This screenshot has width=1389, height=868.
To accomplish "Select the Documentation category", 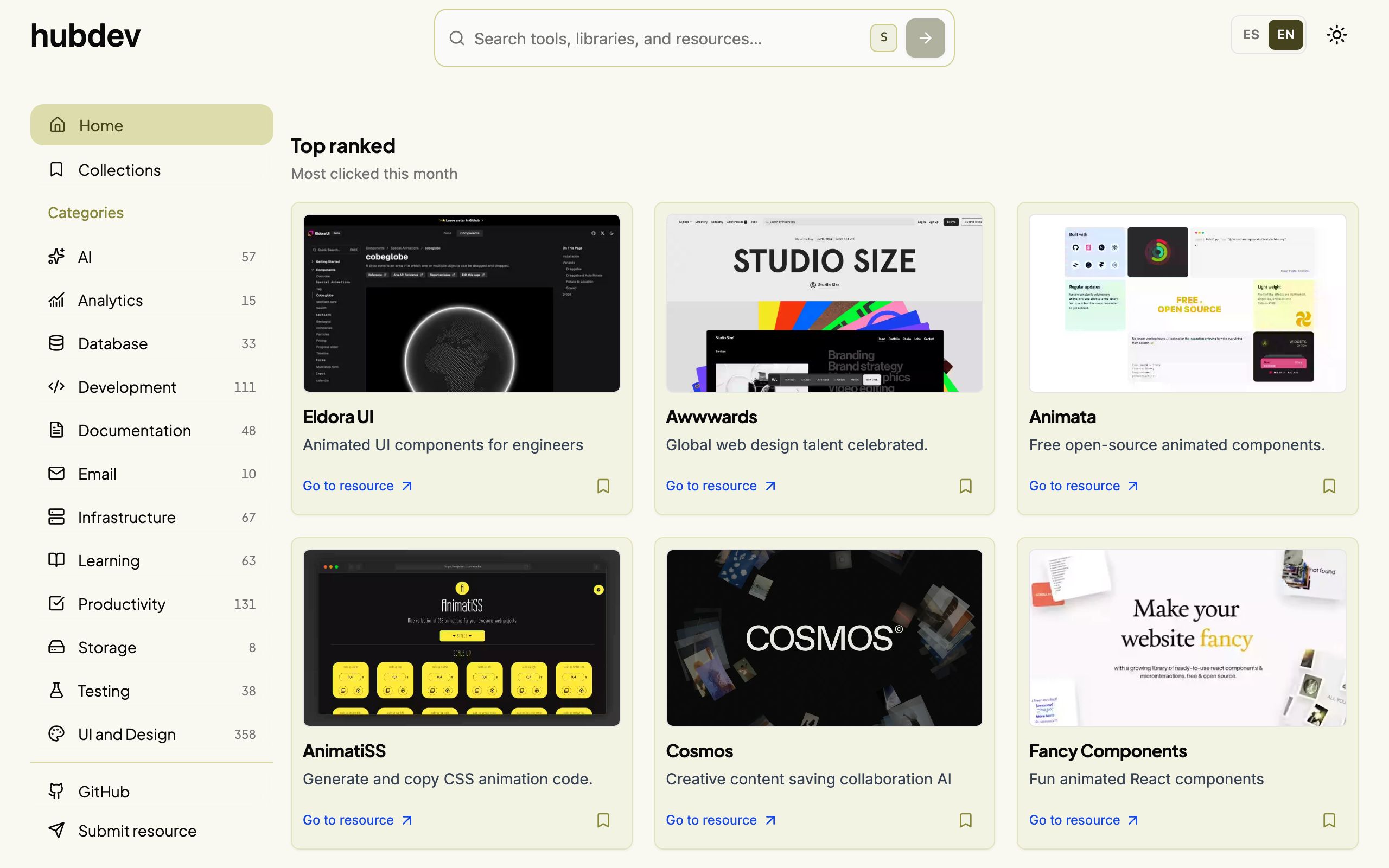I will pos(151,430).
